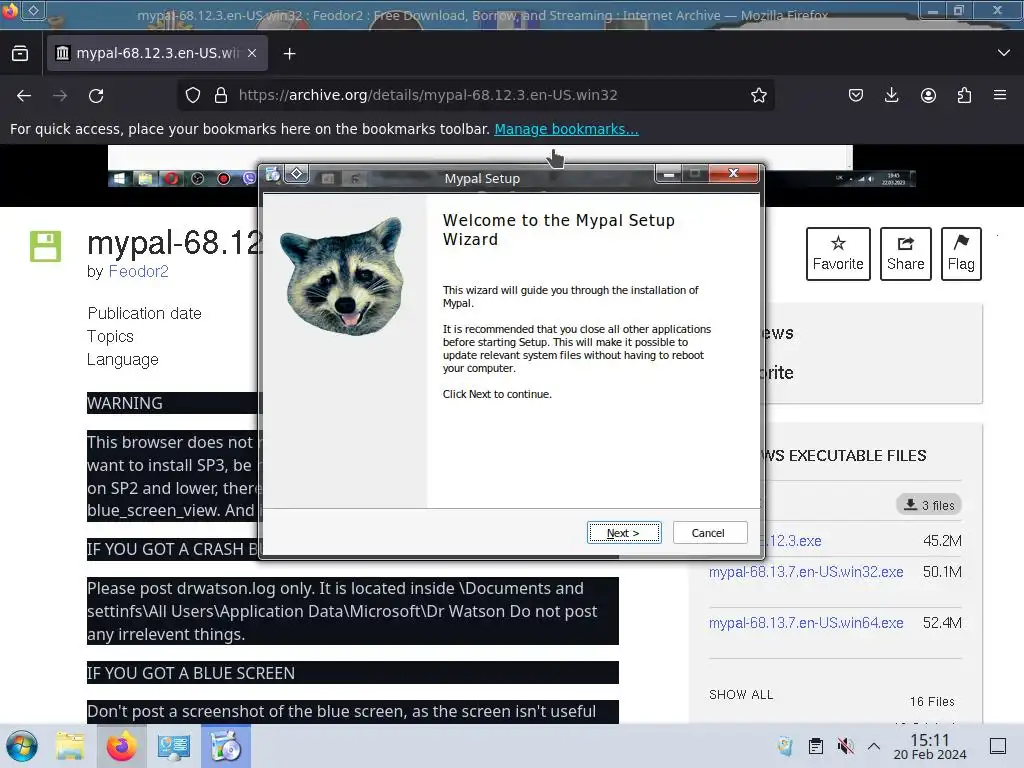The height and width of the screenshot is (768, 1024).
Task: Flag this item with the Flag button
Action: click(x=961, y=254)
